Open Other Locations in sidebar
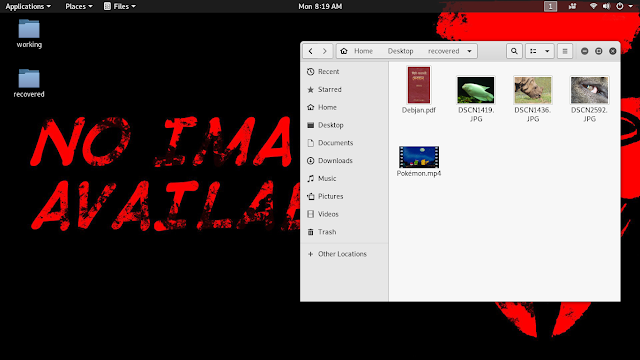640x360 pixels. click(x=344, y=254)
